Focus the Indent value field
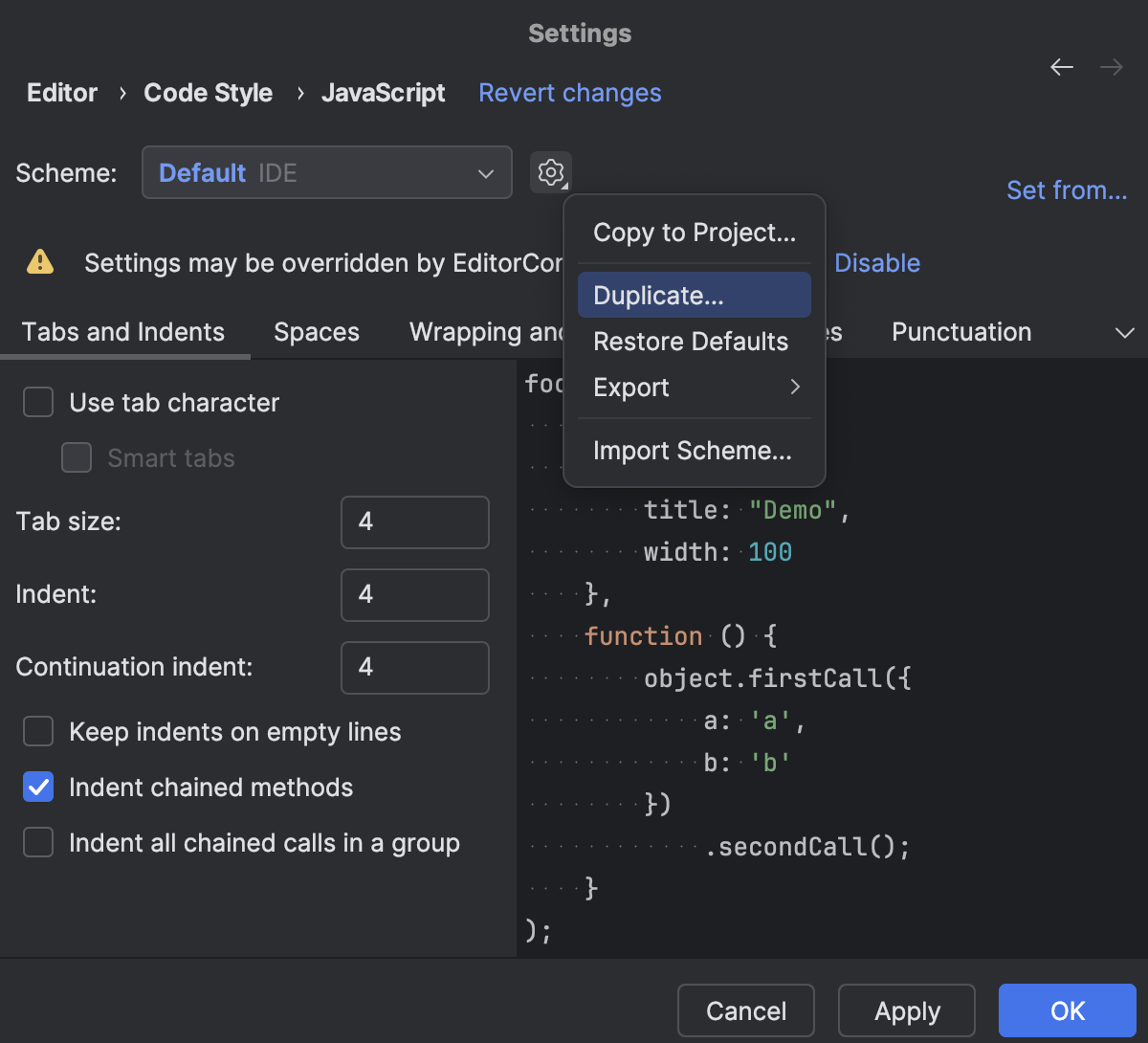1148x1043 pixels. point(415,595)
